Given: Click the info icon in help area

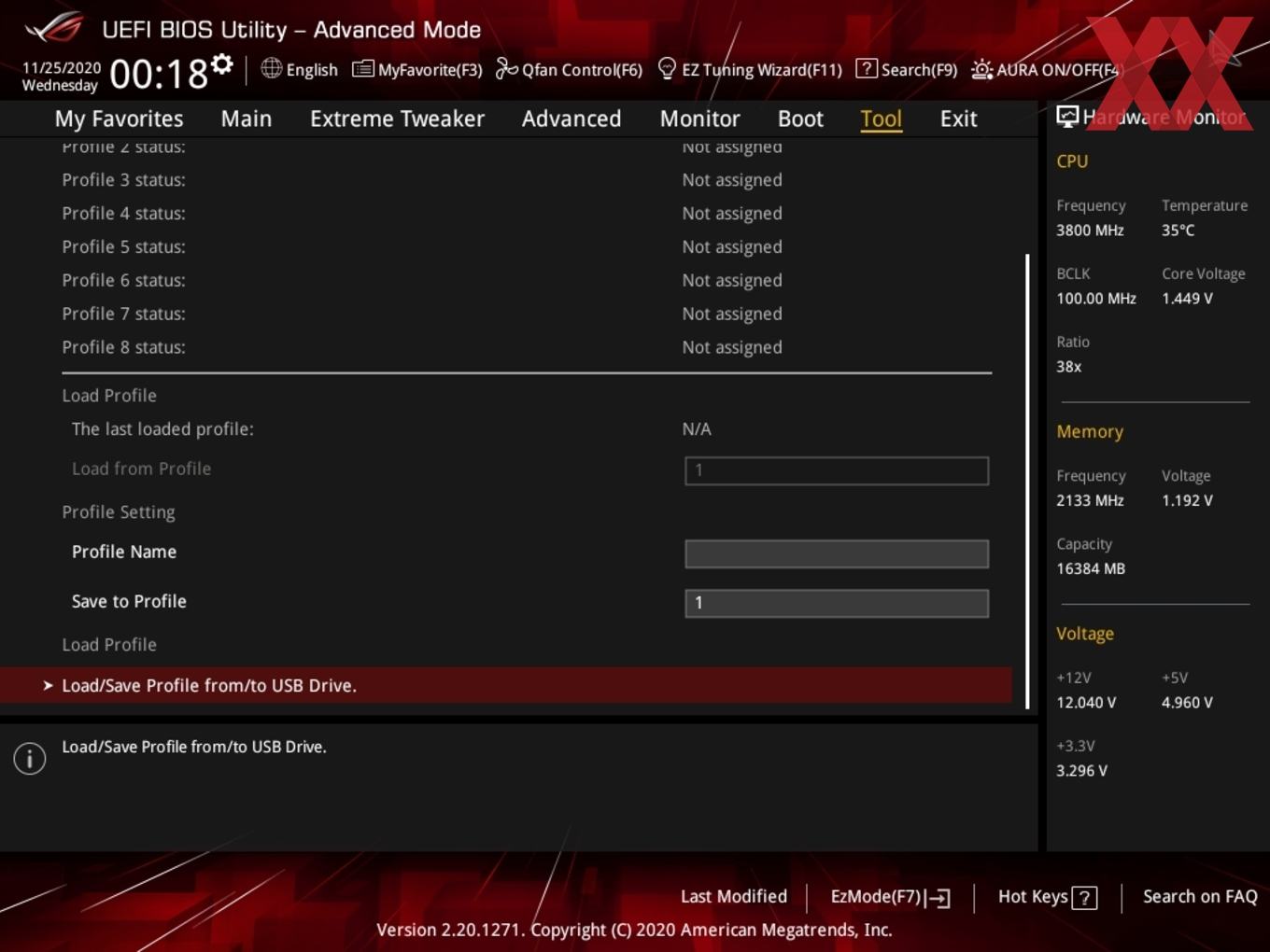Looking at the screenshot, I should tap(30, 759).
